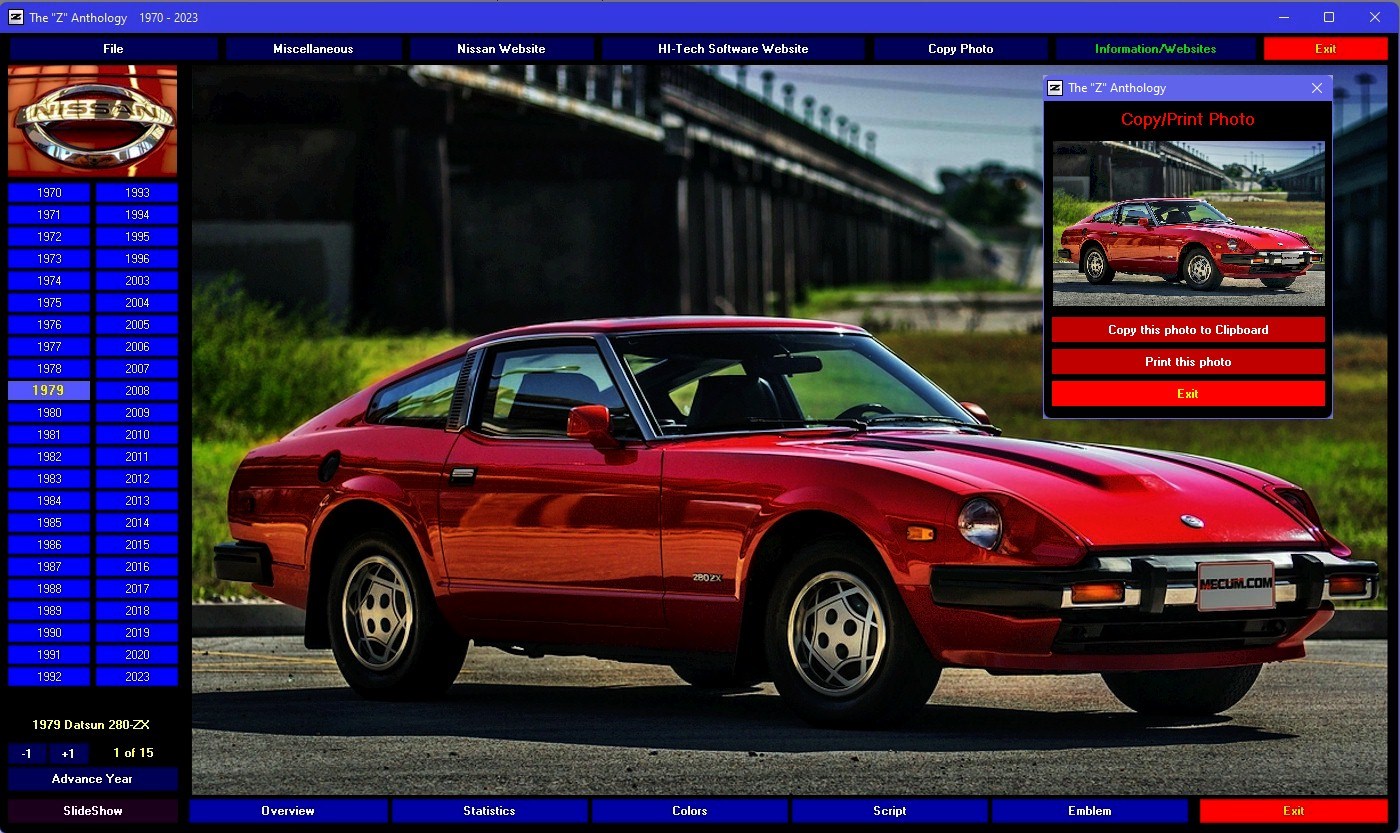Select year 1973
This screenshot has width=1400, height=833.
(49, 259)
